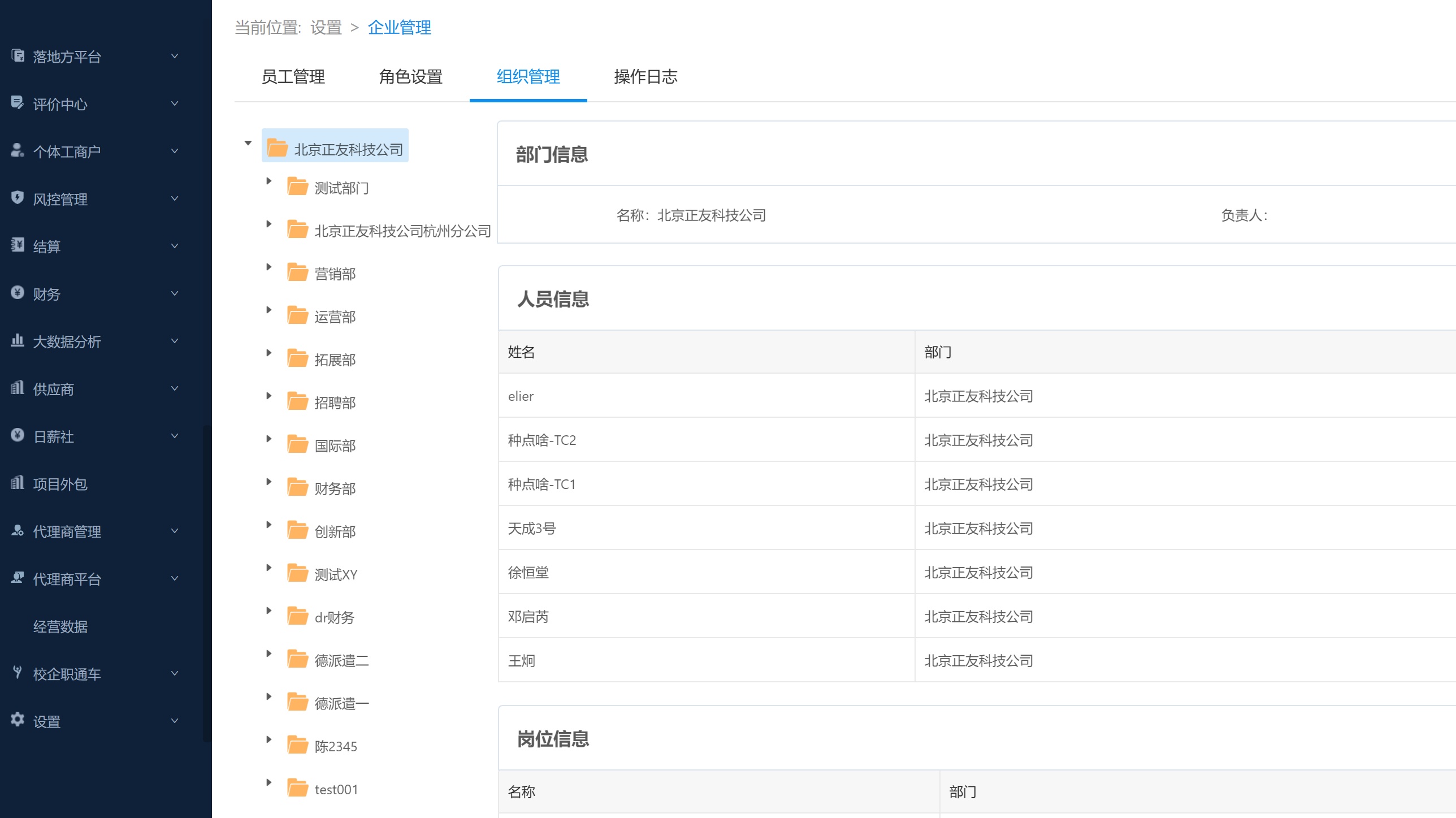Click the 代理商平台 icon
The image size is (1456, 818).
[x=18, y=578]
